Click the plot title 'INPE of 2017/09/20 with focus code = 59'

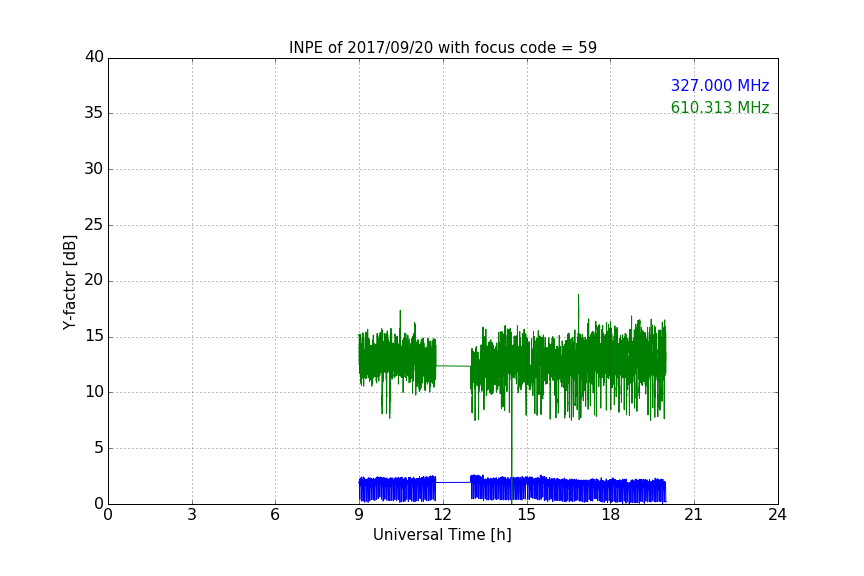442,47
